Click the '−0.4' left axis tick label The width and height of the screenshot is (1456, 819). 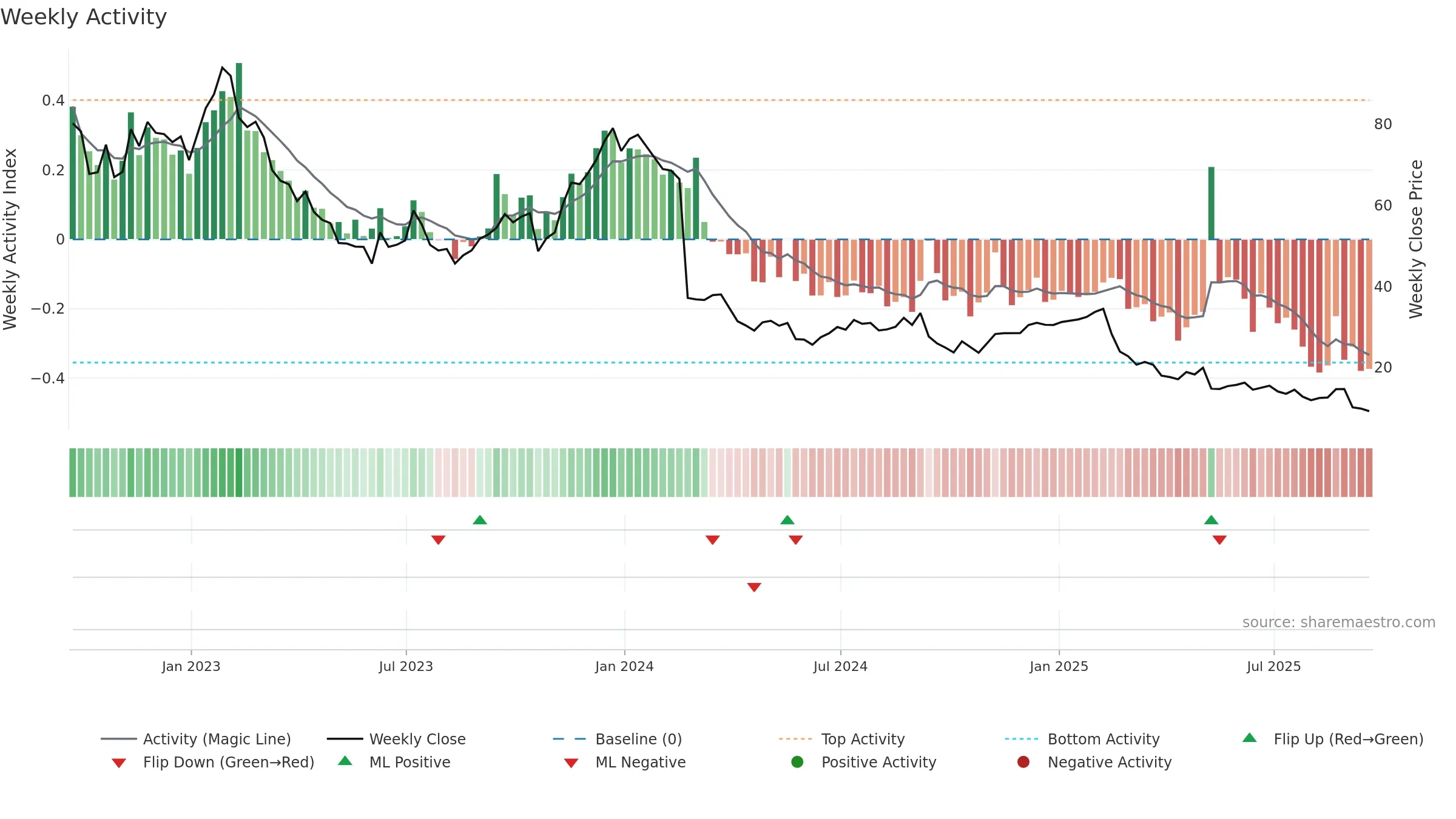pos(48,379)
